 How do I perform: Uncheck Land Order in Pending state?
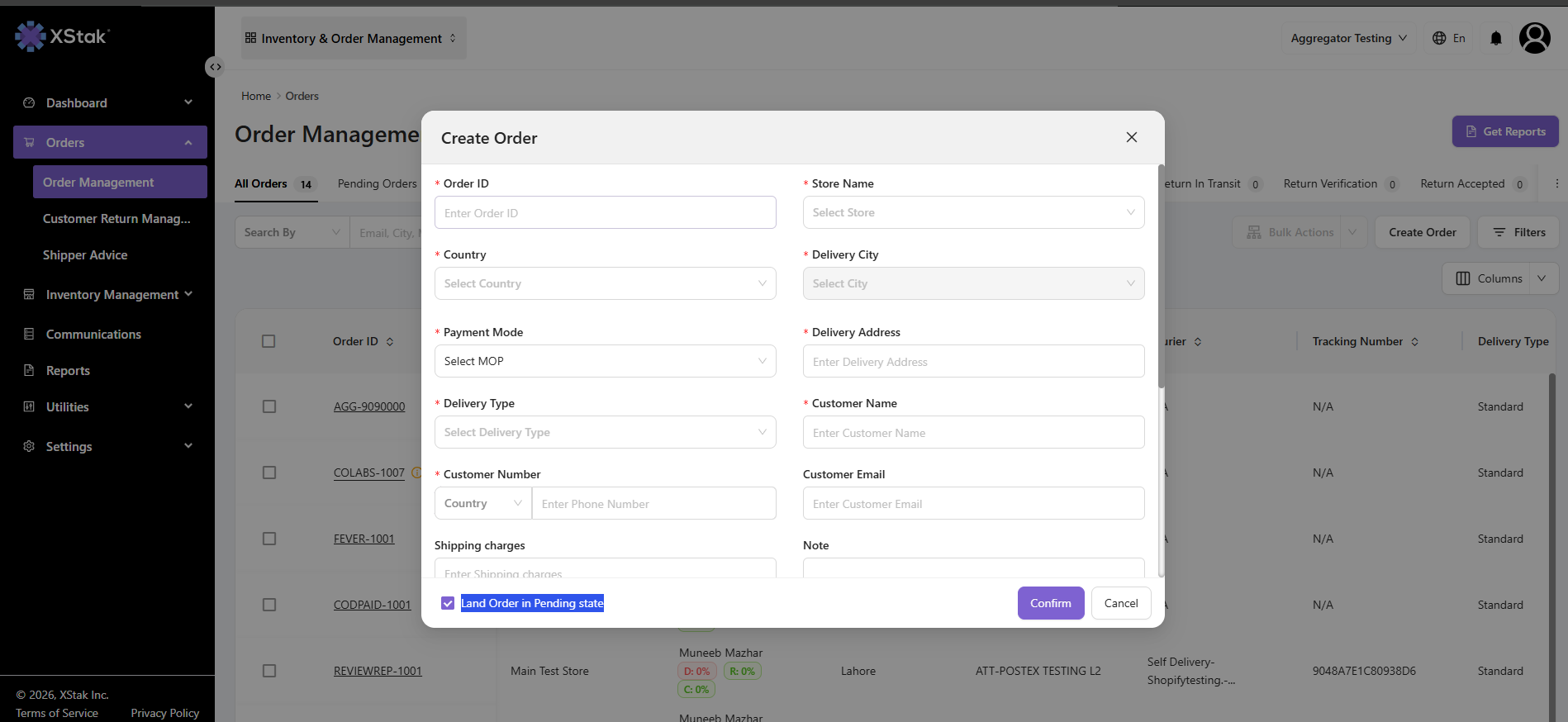tap(448, 603)
